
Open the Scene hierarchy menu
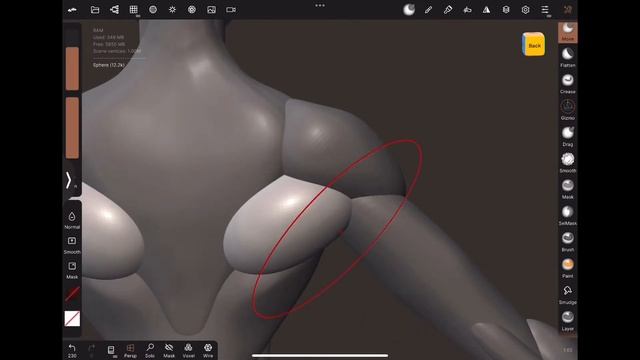coord(114,10)
